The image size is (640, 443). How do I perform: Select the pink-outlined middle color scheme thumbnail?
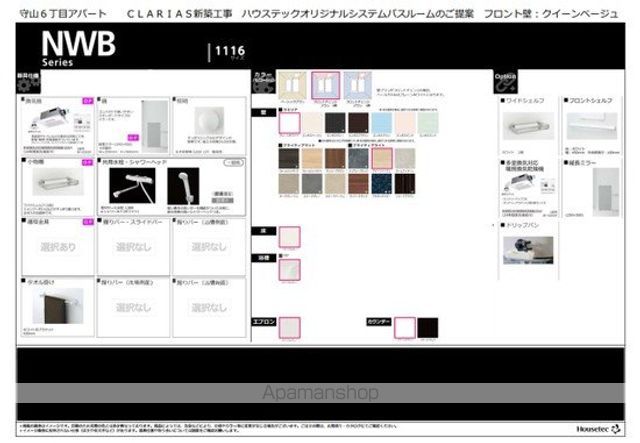pyautogui.click(x=325, y=85)
